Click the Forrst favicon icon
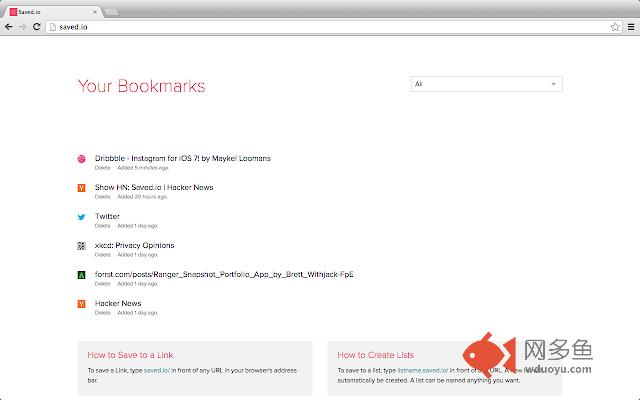This screenshot has height=400, width=640. [82, 275]
